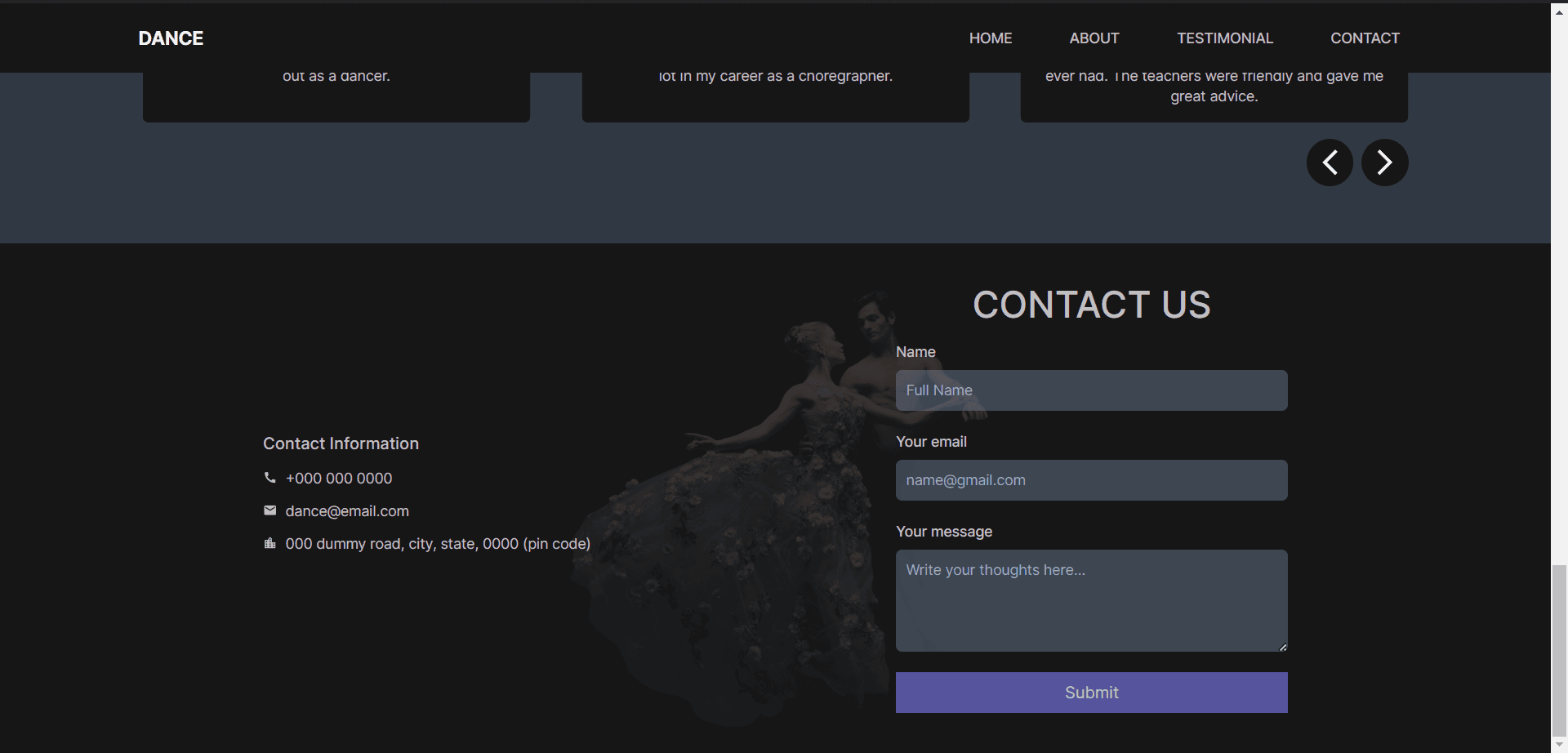Go to the TESTIMONIAL section link
1568x753 pixels.
1225,38
